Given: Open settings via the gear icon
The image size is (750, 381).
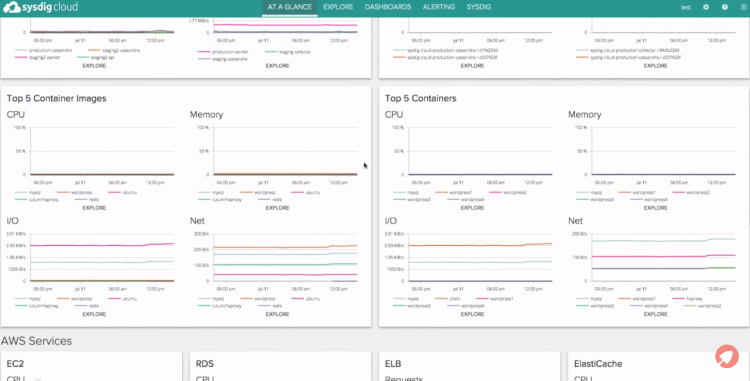Looking at the screenshot, I should point(706,7).
